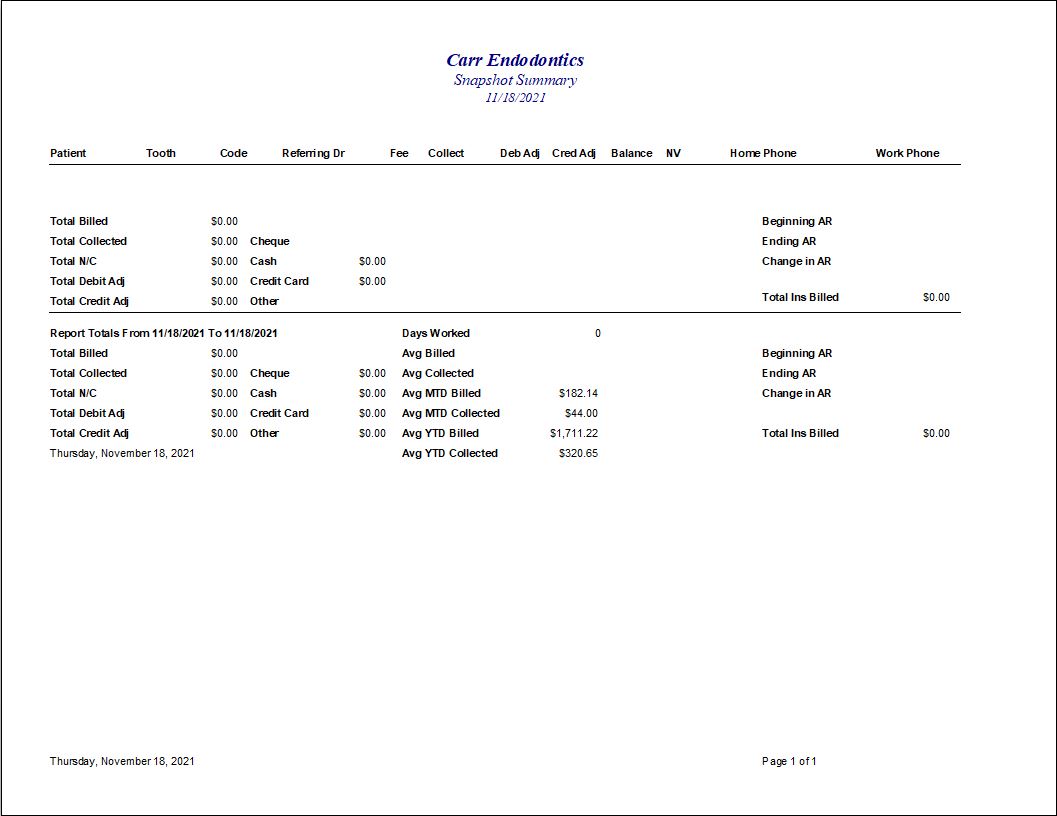The height and width of the screenshot is (816, 1057).
Task: Click the Tooth column header
Action: (160, 153)
